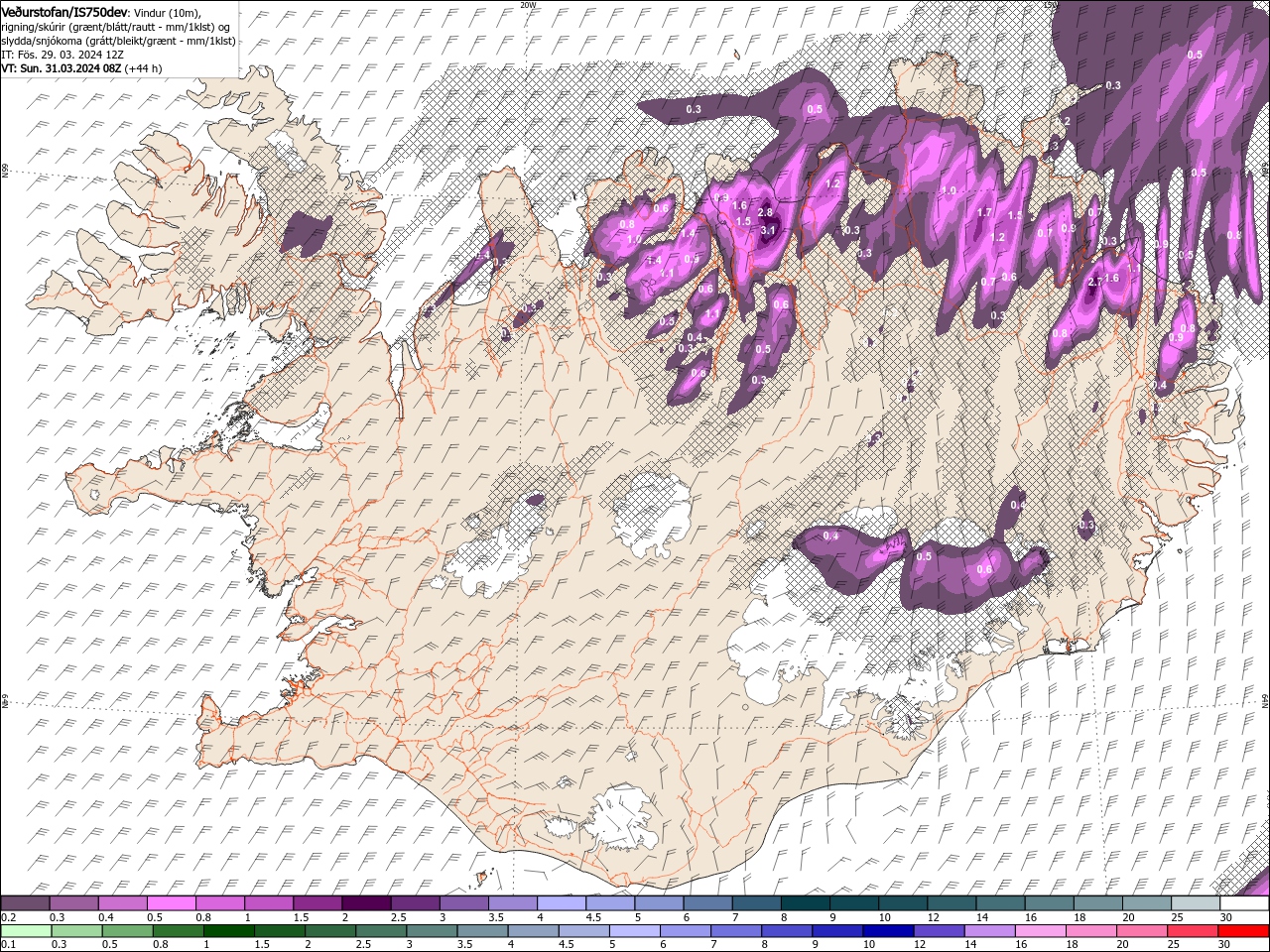Click the 'slydda/snjókoma' description line

click(119, 41)
